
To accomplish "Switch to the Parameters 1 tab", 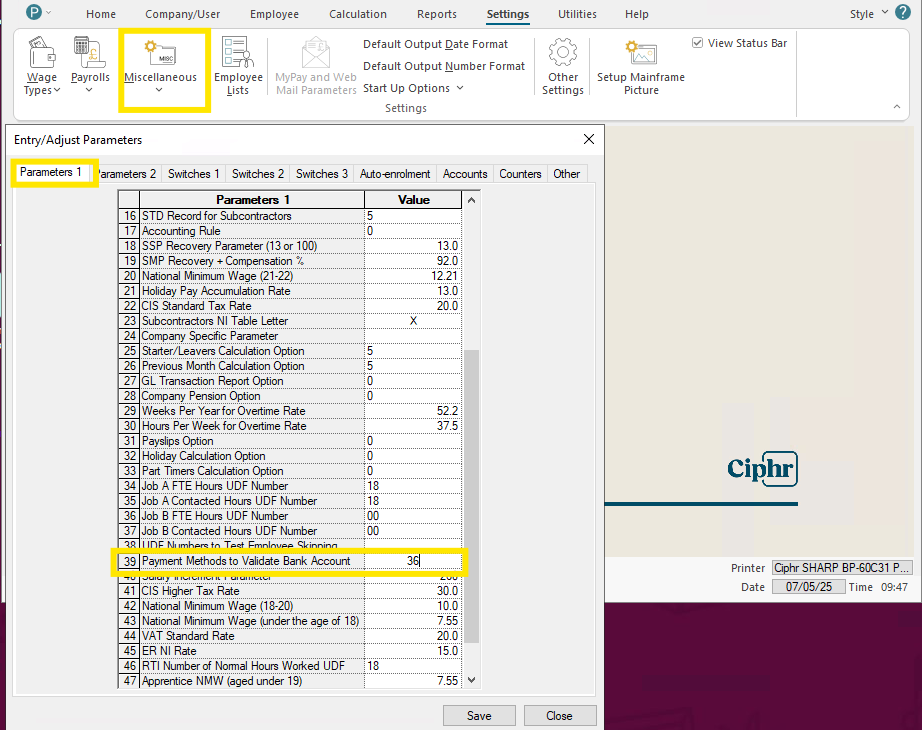I will pyautogui.click(x=51, y=172).
